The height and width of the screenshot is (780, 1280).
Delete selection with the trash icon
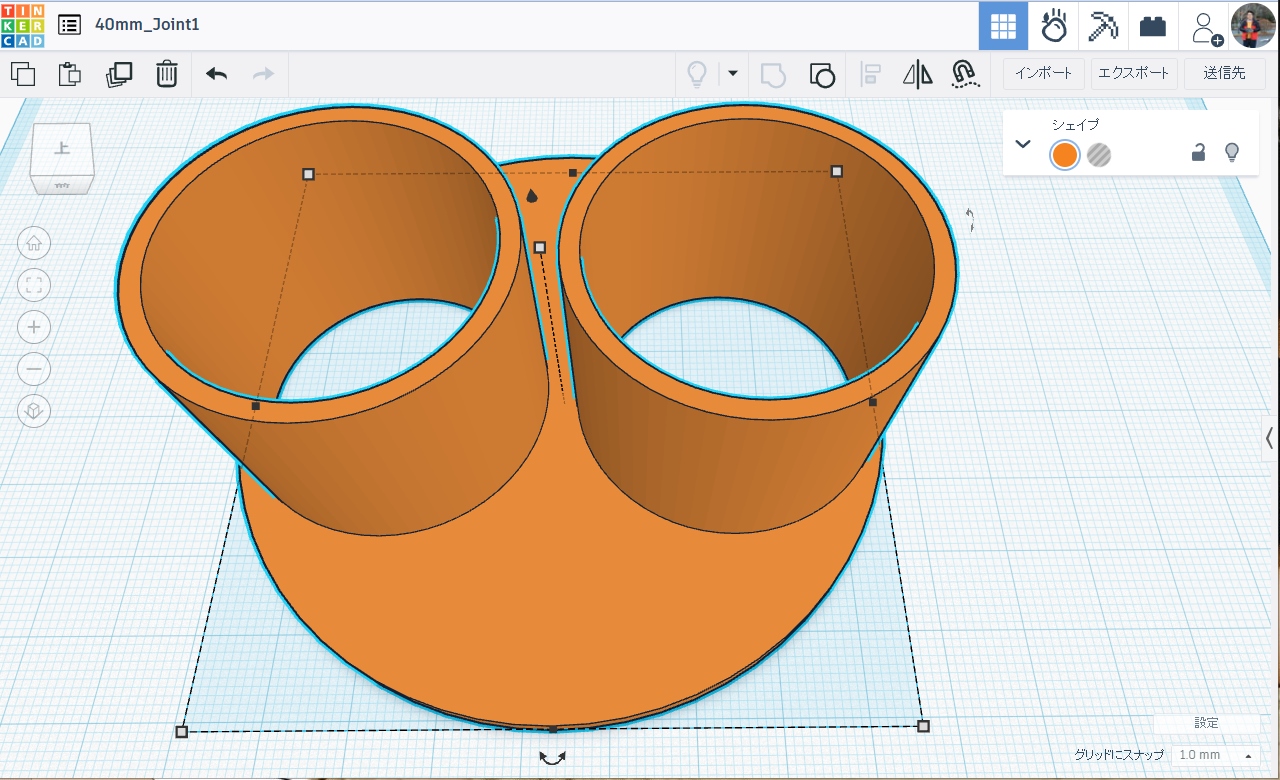click(167, 74)
